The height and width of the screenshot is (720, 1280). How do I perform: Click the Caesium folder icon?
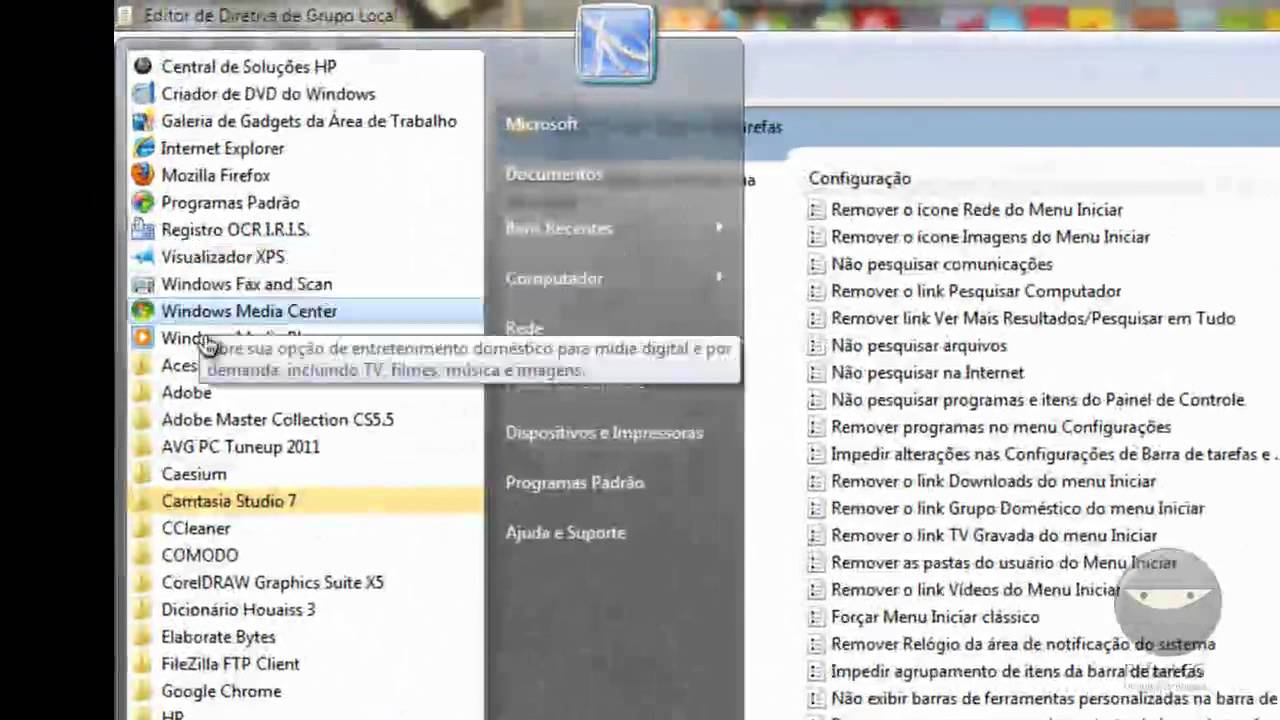[143, 473]
